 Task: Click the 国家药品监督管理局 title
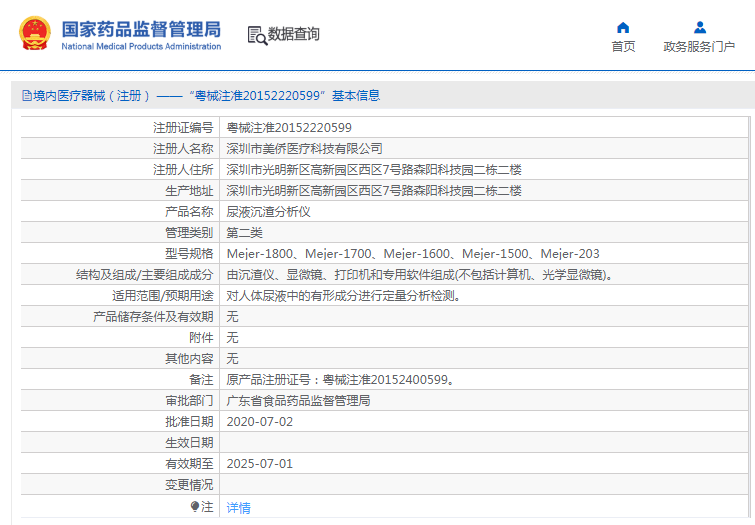click(x=141, y=29)
